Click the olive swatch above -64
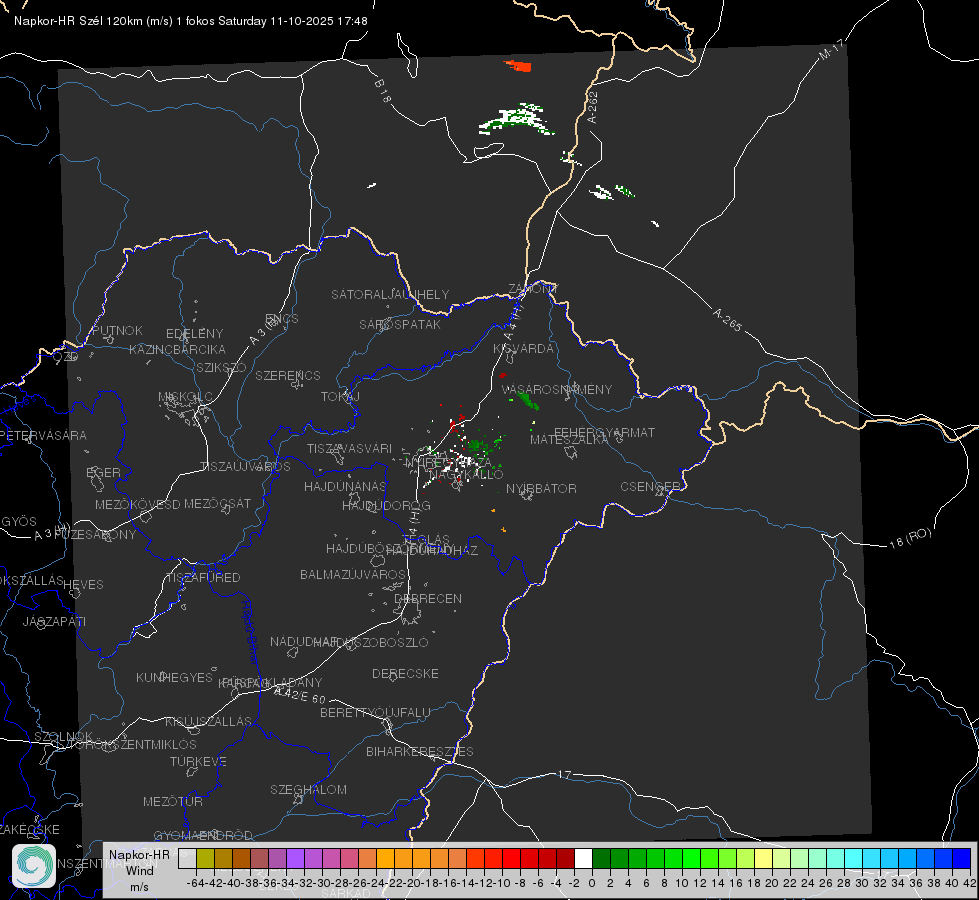This screenshot has width=979, height=900. click(205, 859)
